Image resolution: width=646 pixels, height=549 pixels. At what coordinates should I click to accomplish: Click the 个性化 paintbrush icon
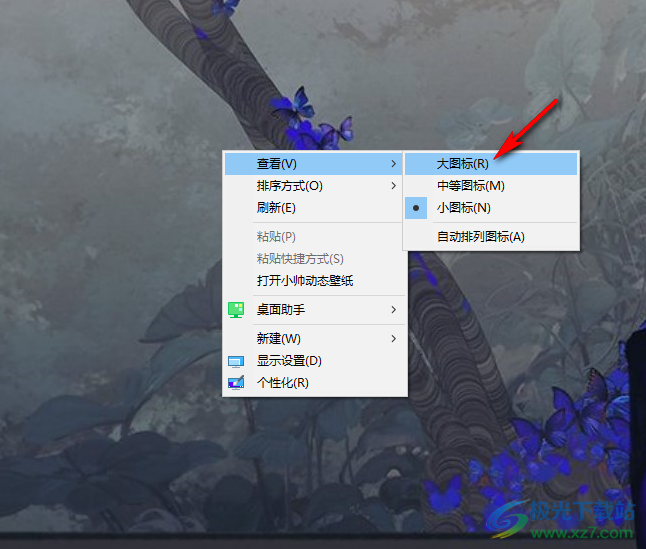(236, 383)
